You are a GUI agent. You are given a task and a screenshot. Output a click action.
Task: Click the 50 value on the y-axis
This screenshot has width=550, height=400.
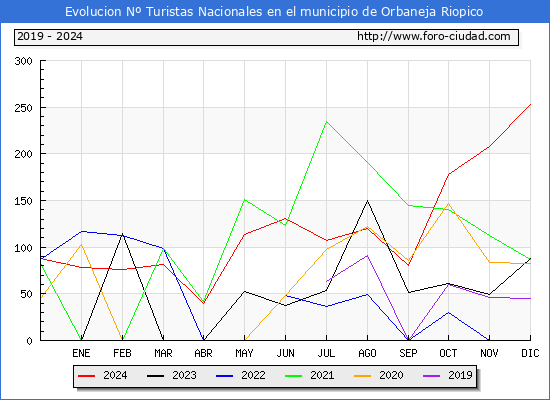coord(26,294)
